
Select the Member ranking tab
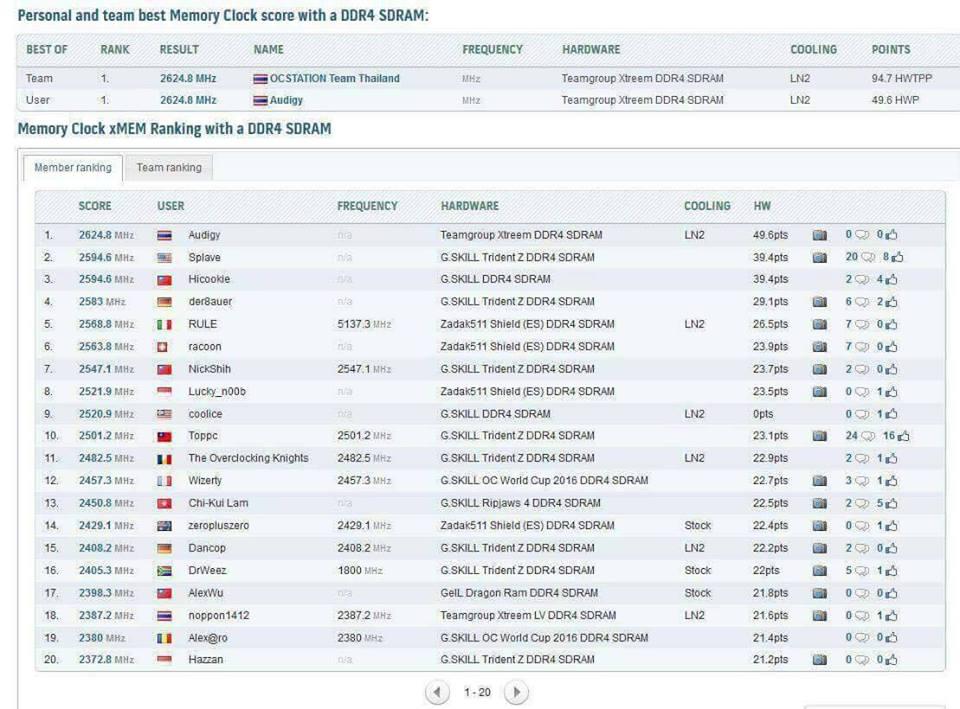73,168
